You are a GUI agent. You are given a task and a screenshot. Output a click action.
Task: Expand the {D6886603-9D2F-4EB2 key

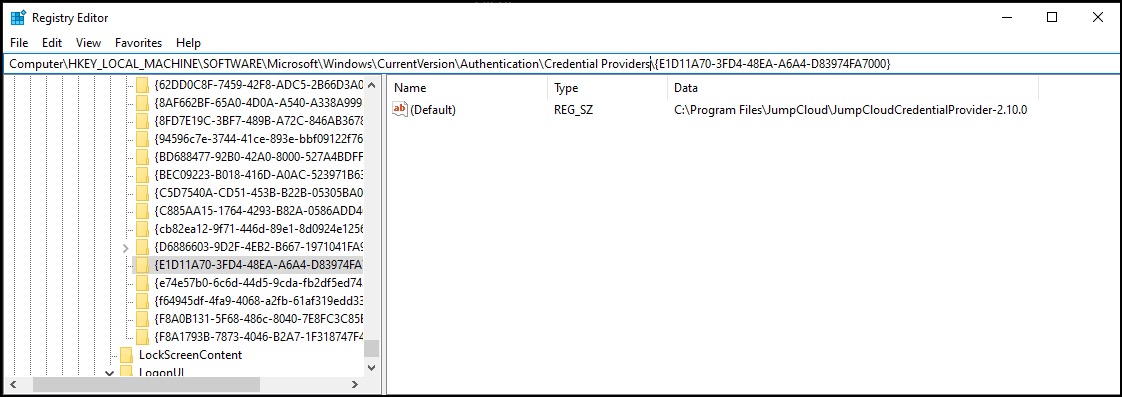click(x=126, y=247)
